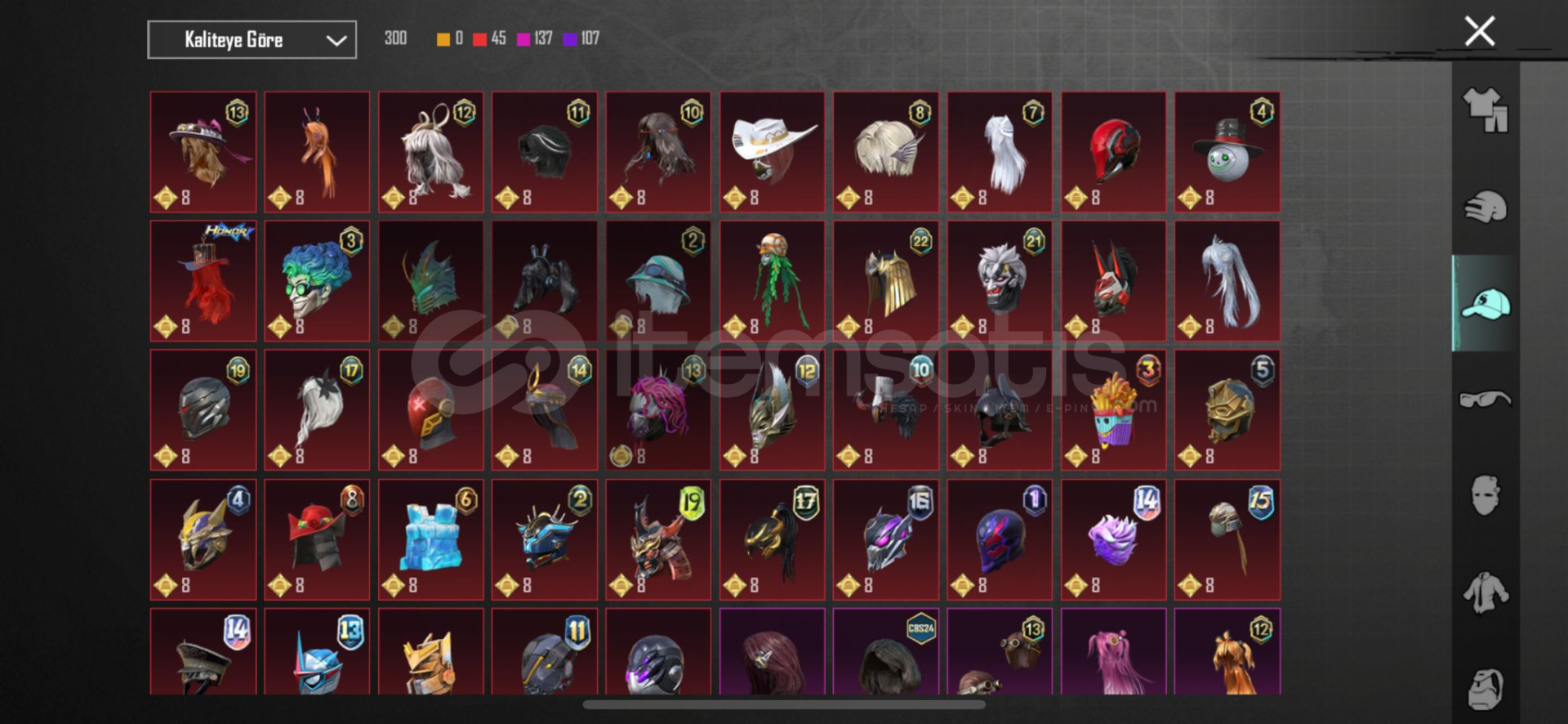Select the french fries headgear item
The height and width of the screenshot is (724, 1568).
point(1113,409)
